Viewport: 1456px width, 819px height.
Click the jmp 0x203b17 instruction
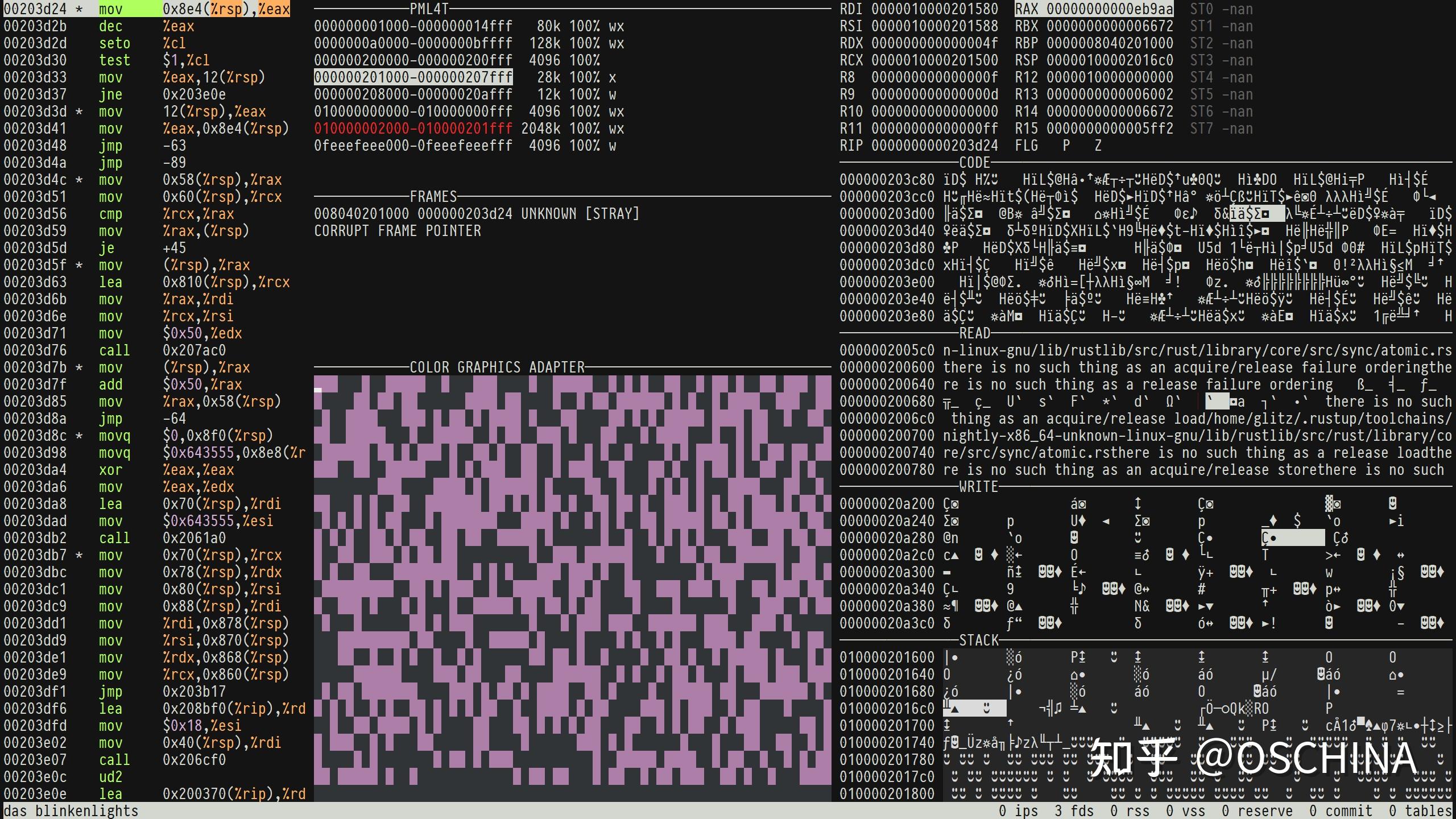pyautogui.click(x=115, y=692)
